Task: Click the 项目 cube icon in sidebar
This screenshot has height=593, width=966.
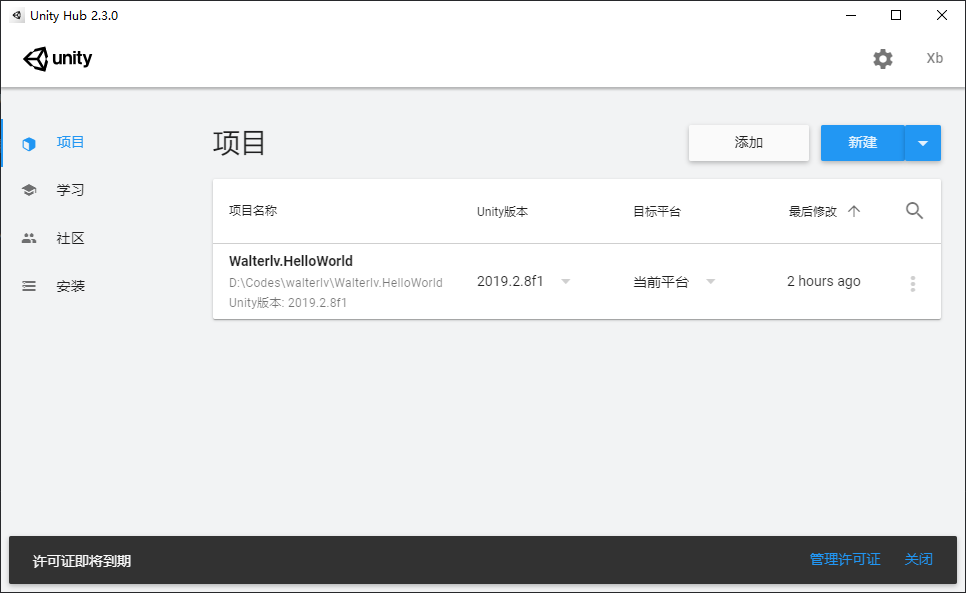Action: pos(29,144)
